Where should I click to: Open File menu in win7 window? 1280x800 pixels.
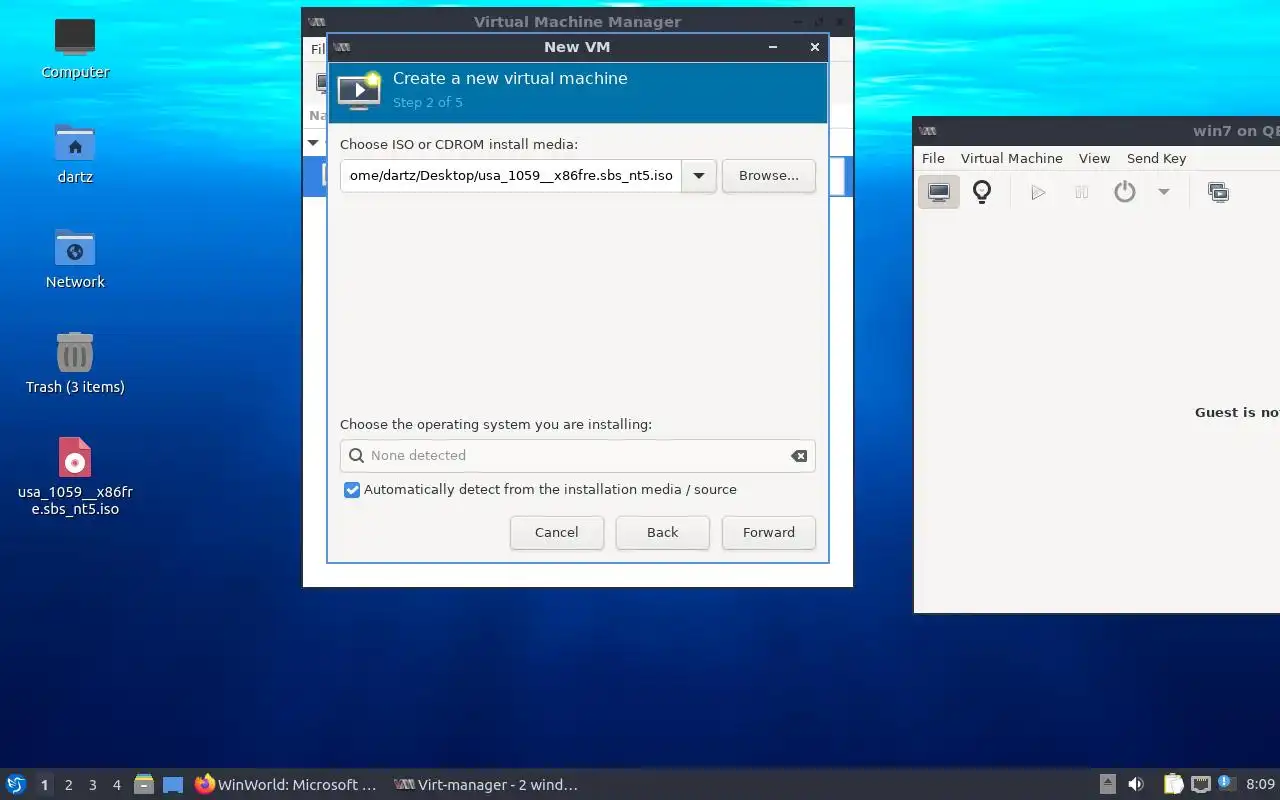coord(933,158)
